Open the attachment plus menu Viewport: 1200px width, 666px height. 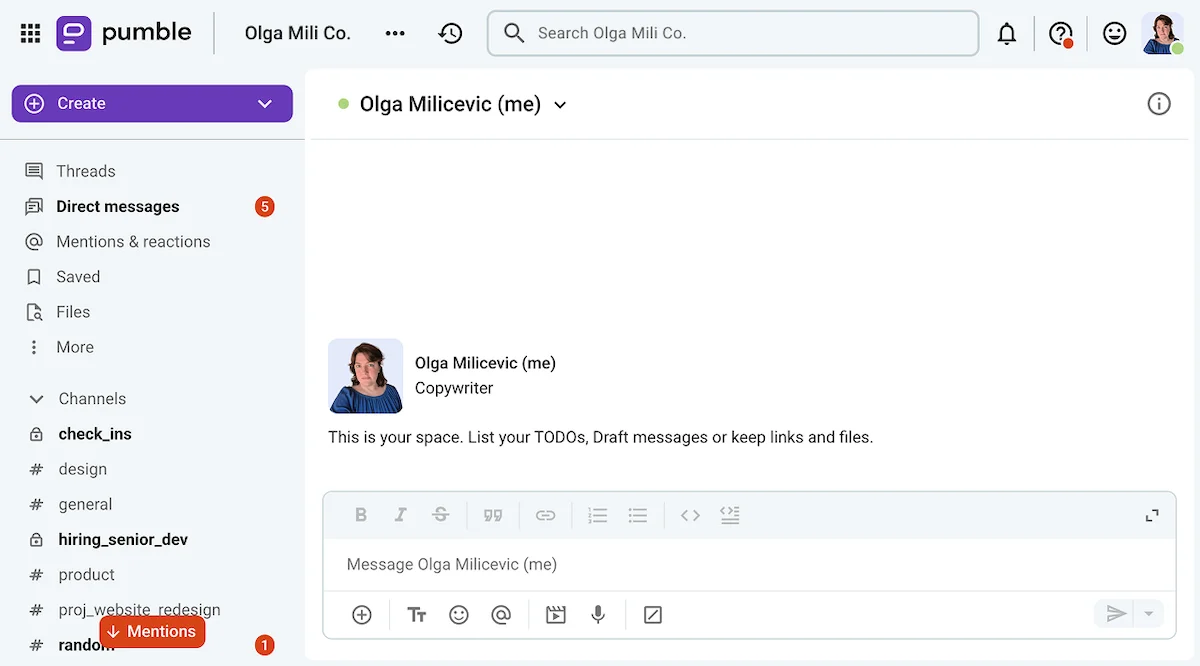(x=361, y=614)
